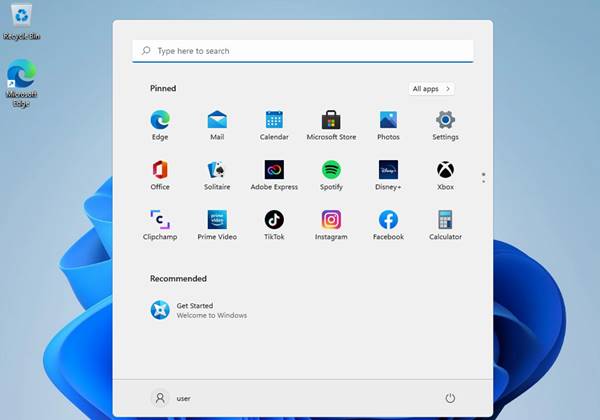Open Solitaire game
The height and width of the screenshot is (420, 600).
217,175
